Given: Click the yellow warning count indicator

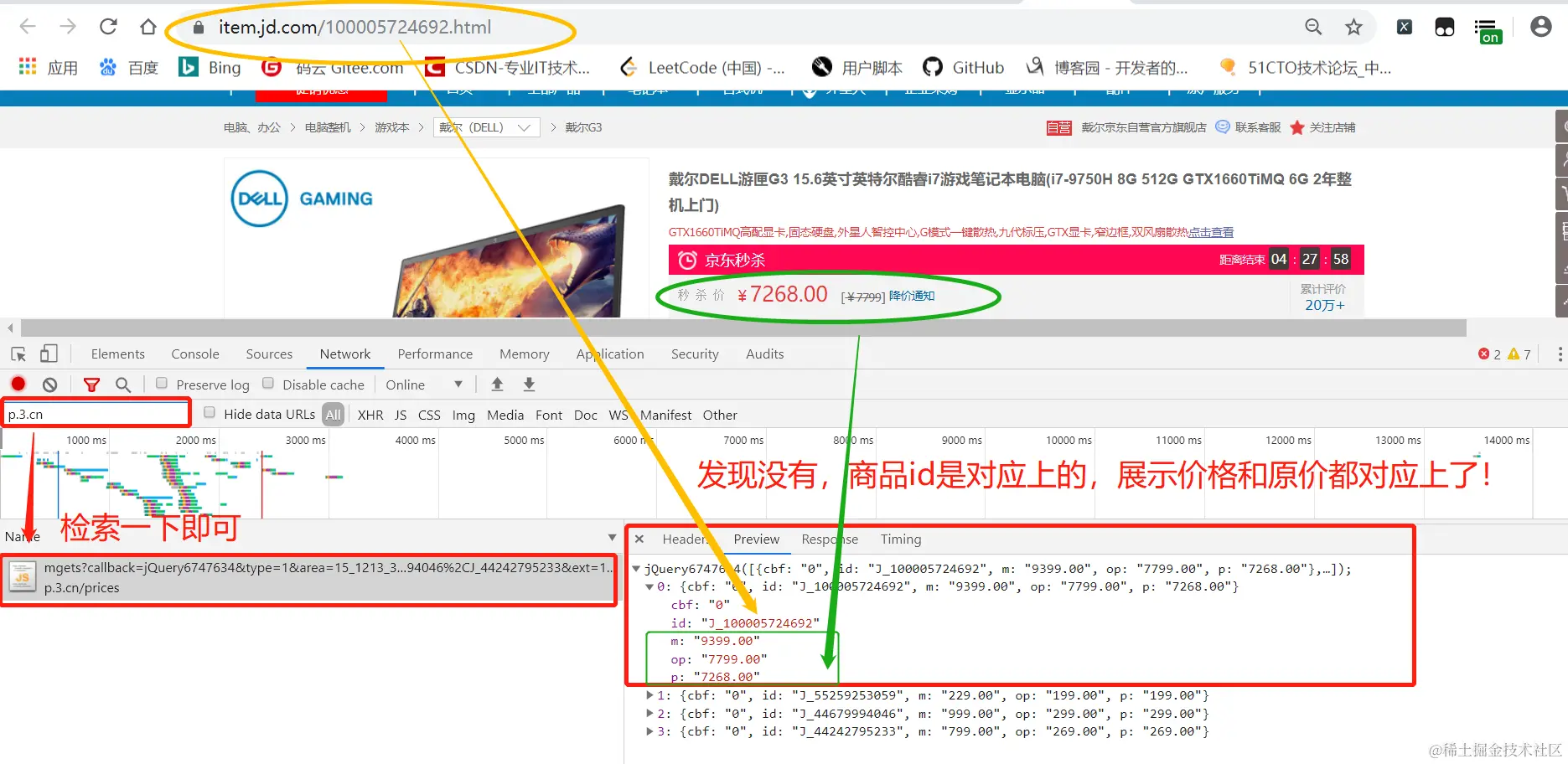Looking at the screenshot, I should [x=1519, y=354].
